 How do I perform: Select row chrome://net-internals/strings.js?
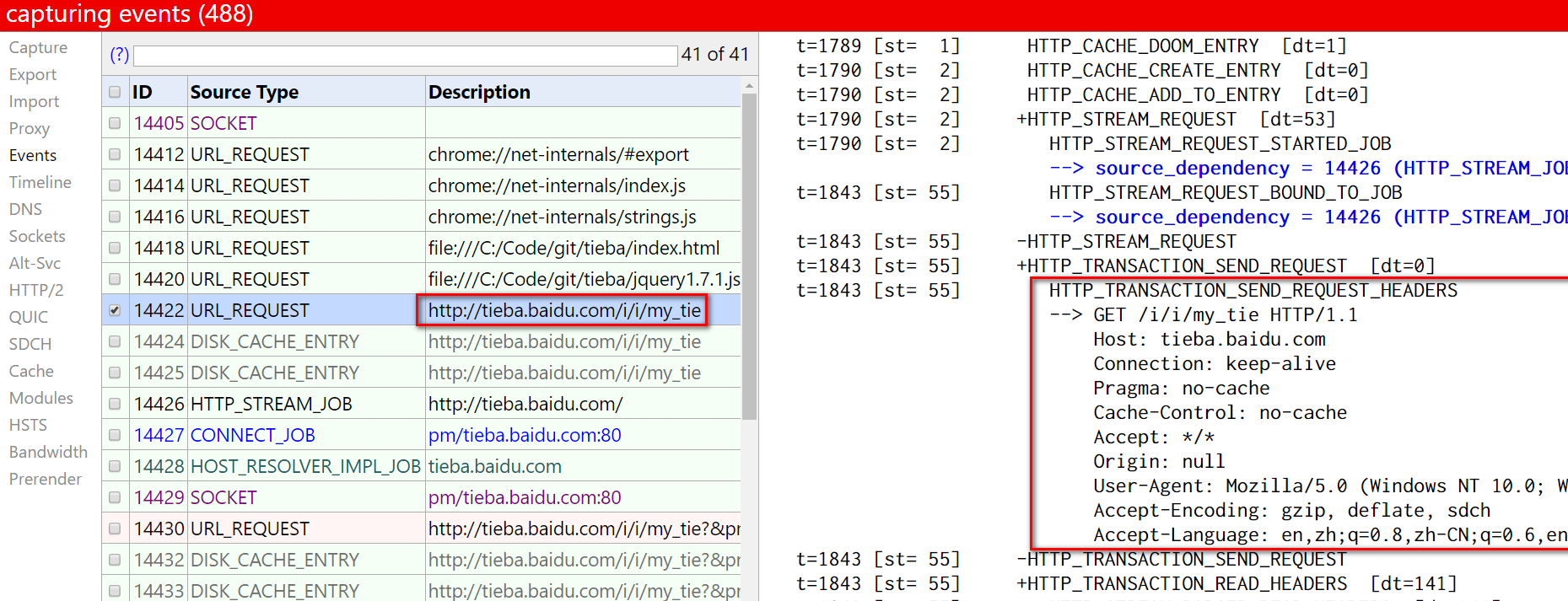point(422,217)
